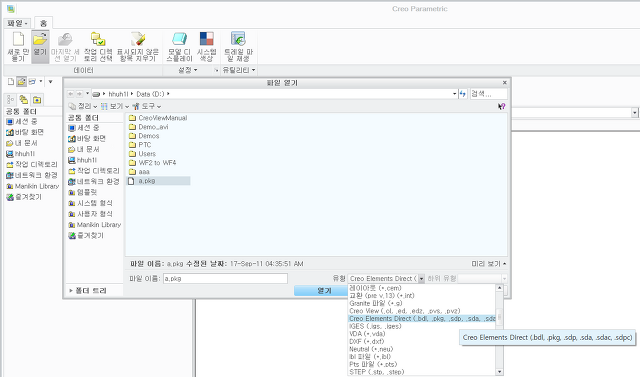Open System Colors (시스템 색상) icon
640x377 pixels.
tap(207, 39)
